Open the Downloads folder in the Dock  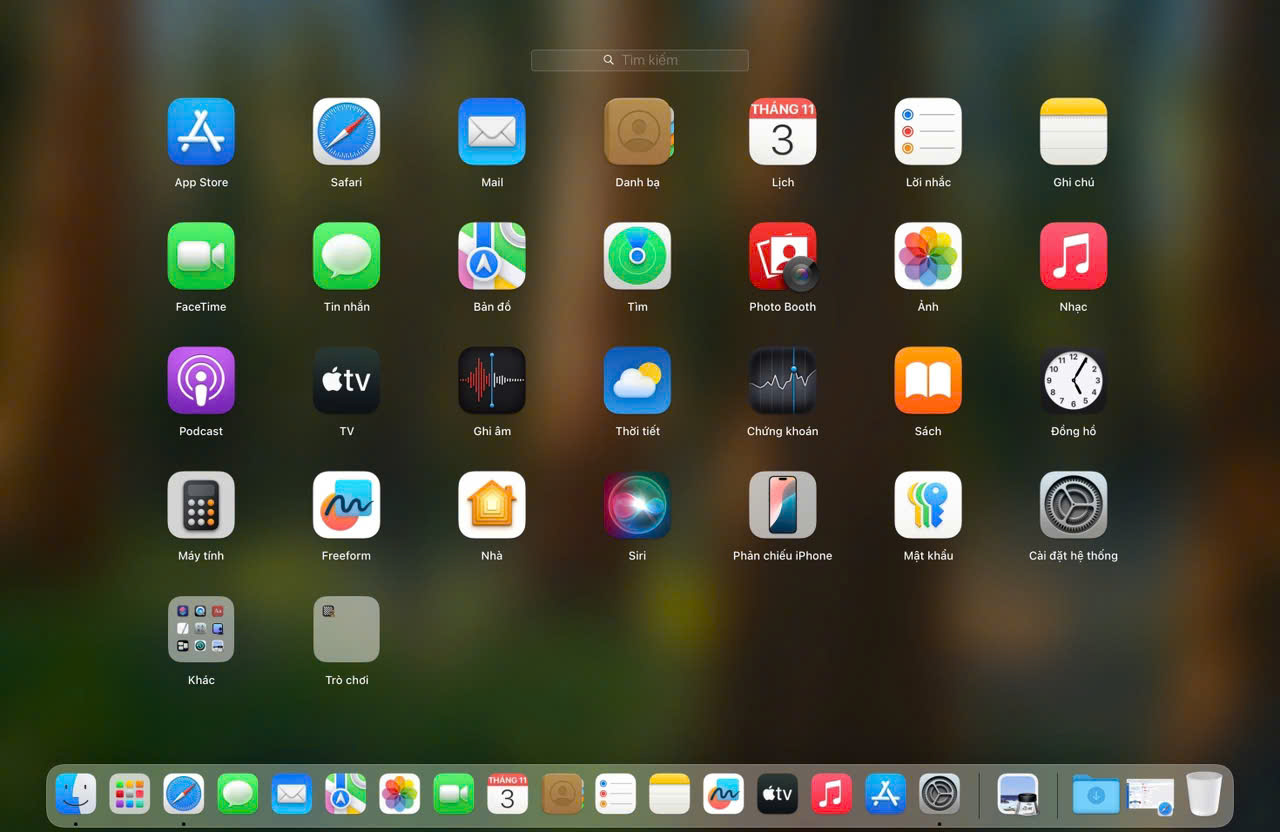coord(1096,794)
